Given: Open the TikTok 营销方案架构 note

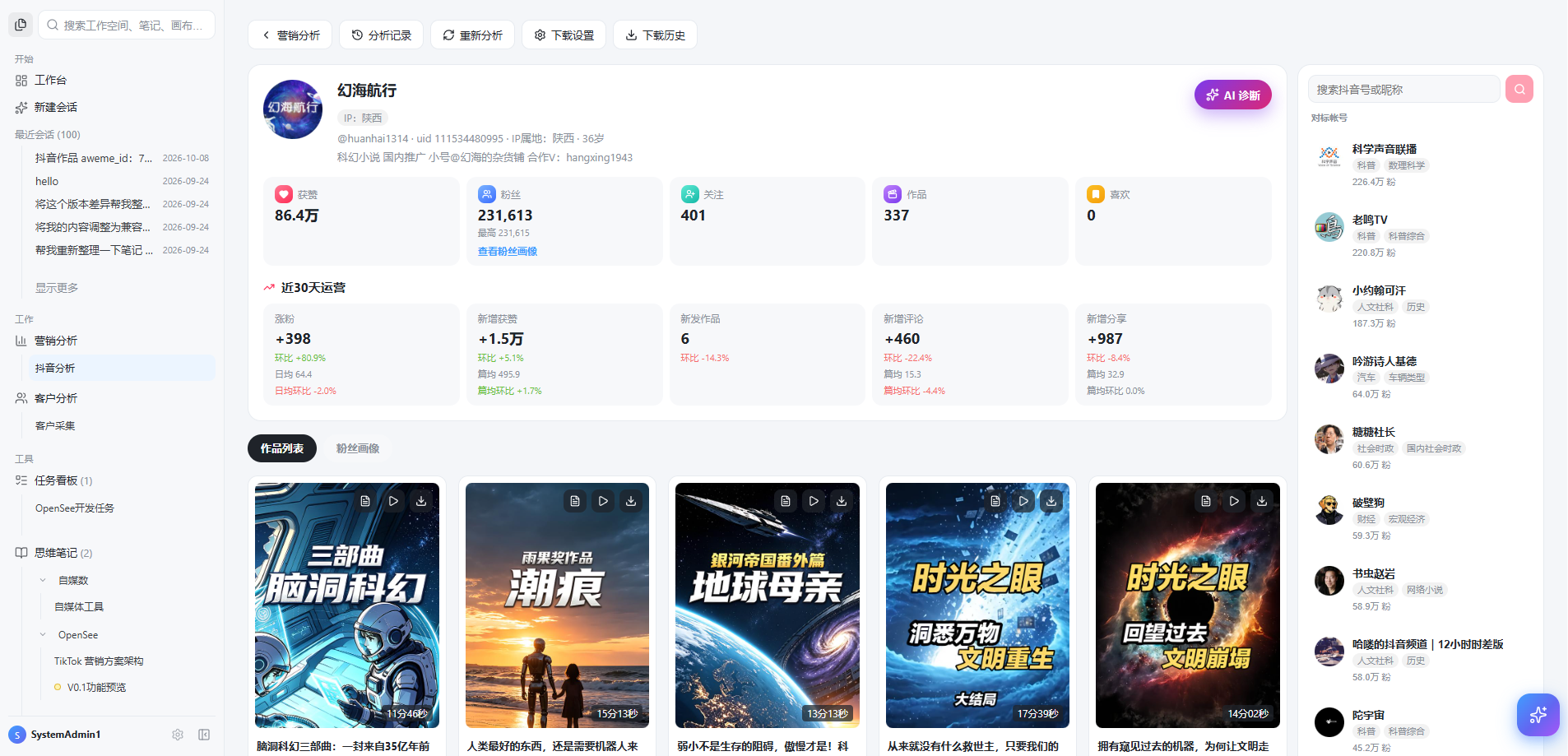Looking at the screenshot, I should click(99, 661).
